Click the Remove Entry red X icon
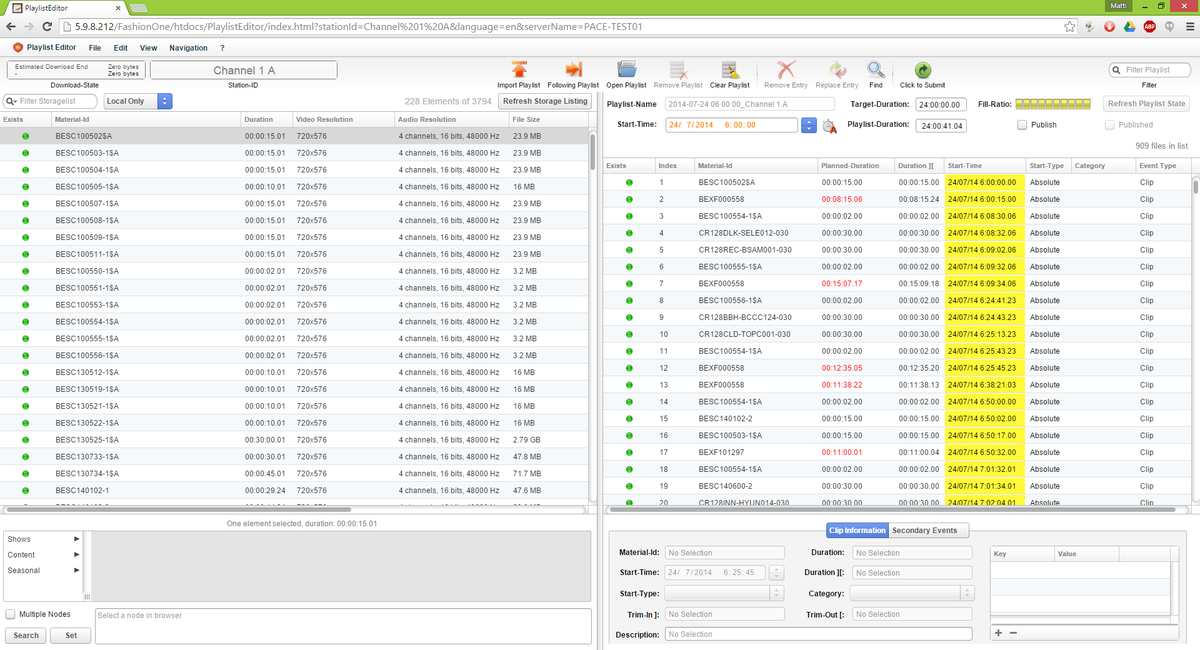 pyautogui.click(x=786, y=69)
